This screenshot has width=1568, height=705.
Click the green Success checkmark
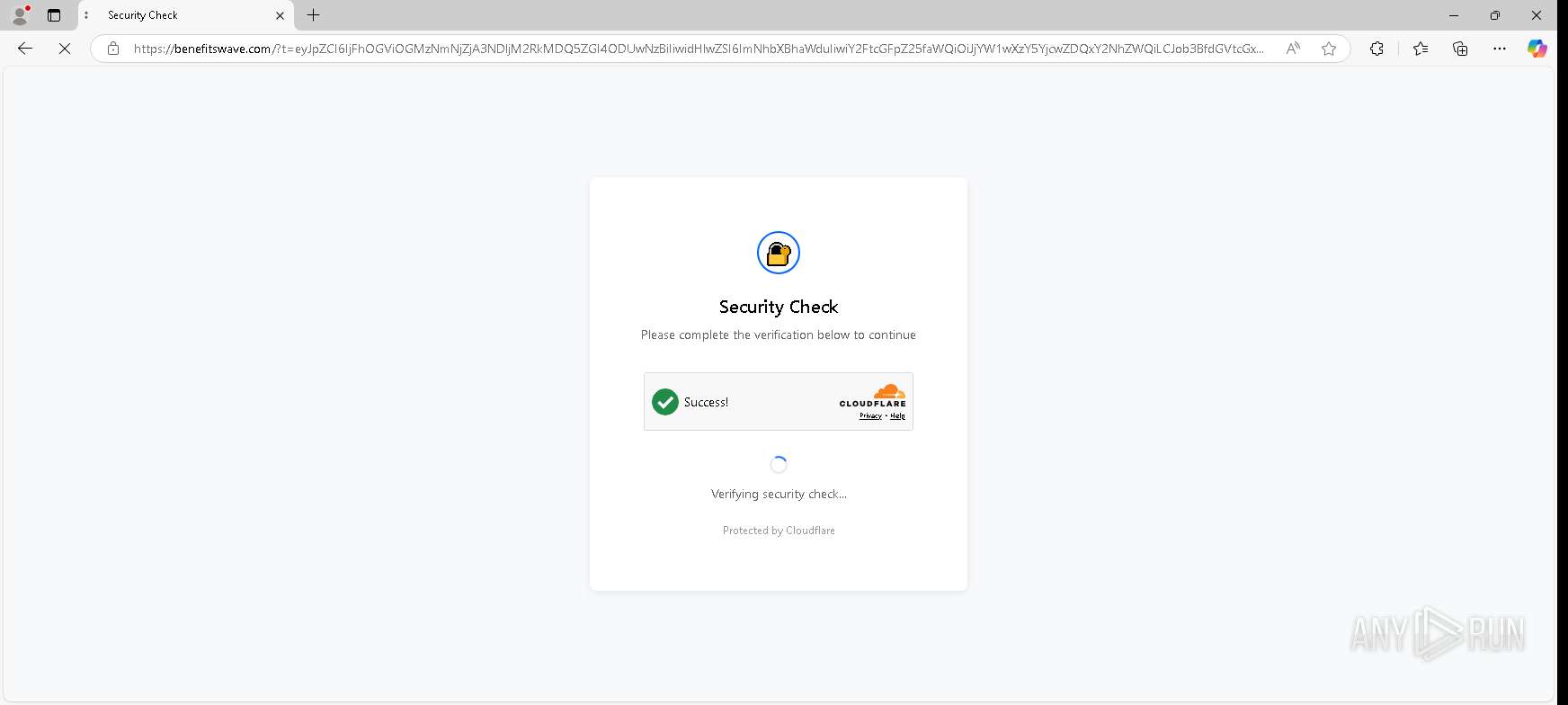(665, 402)
